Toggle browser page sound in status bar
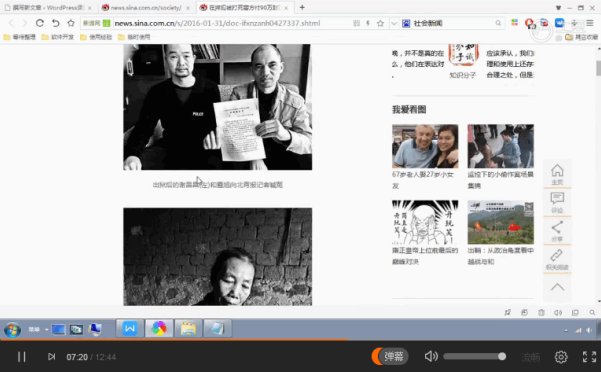The image size is (601, 372). (x=558, y=313)
